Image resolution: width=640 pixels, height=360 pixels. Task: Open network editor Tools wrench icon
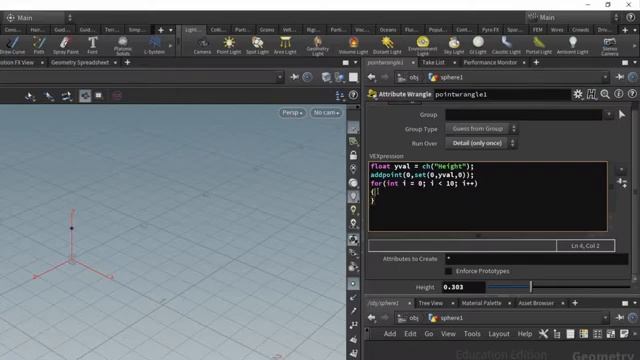543,334
